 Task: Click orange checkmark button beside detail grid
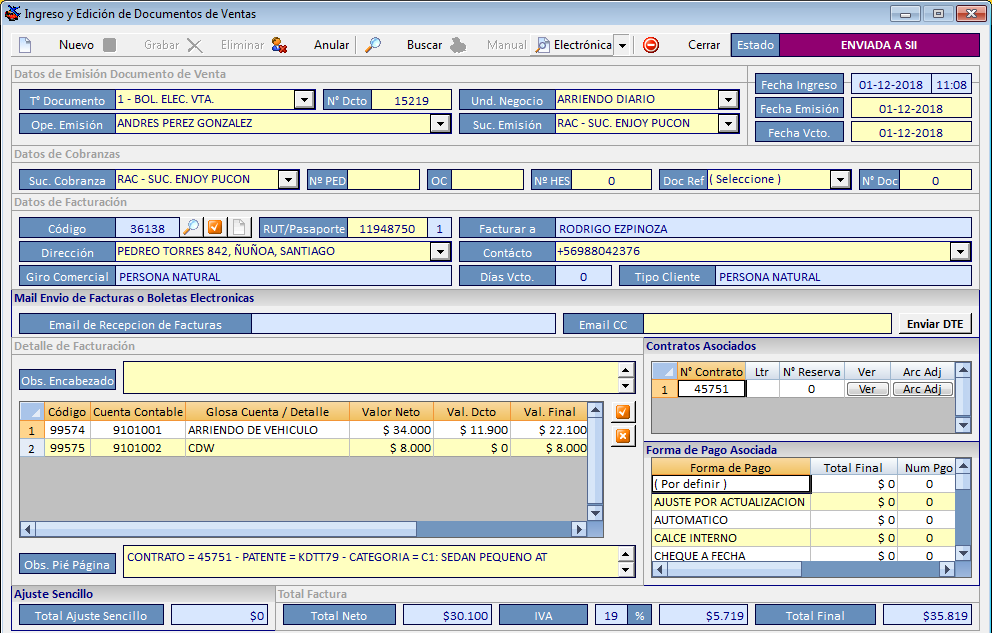click(622, 412)
